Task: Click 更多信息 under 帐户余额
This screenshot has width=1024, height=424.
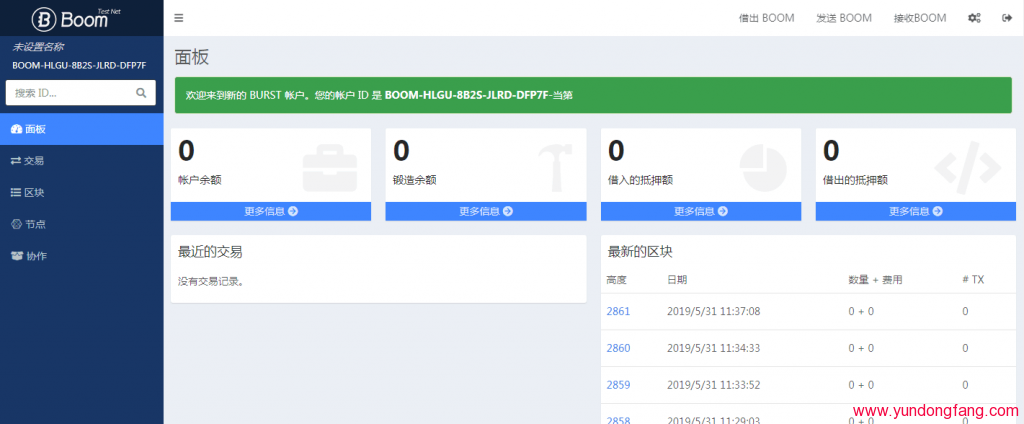Action: tap(270, 211)
